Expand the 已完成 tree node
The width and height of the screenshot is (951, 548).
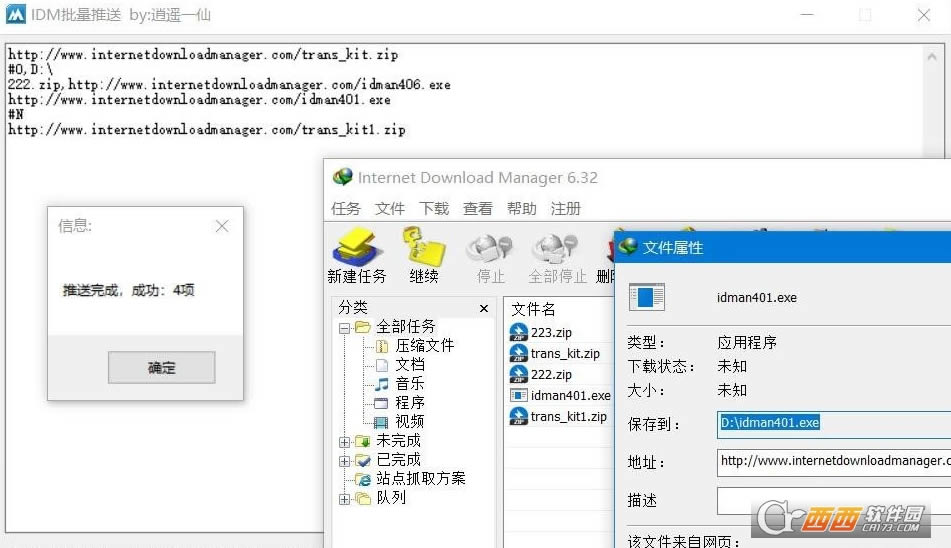click(x=344, y=461)
